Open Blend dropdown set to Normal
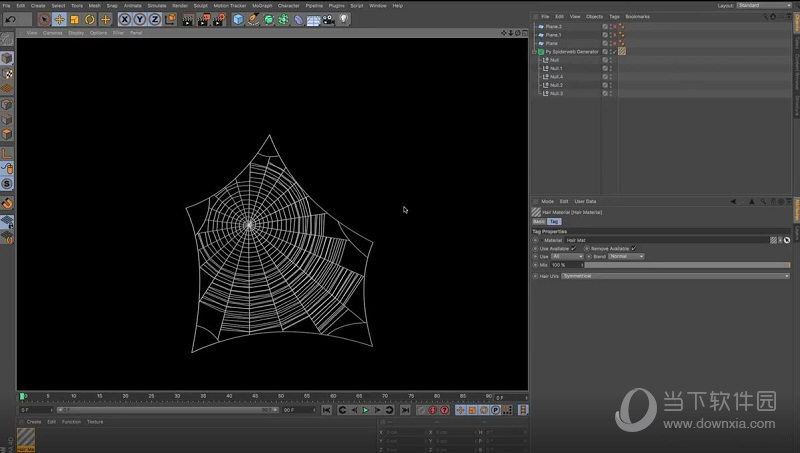Viewport: 800px width, 453px height. tap(626, 257)
